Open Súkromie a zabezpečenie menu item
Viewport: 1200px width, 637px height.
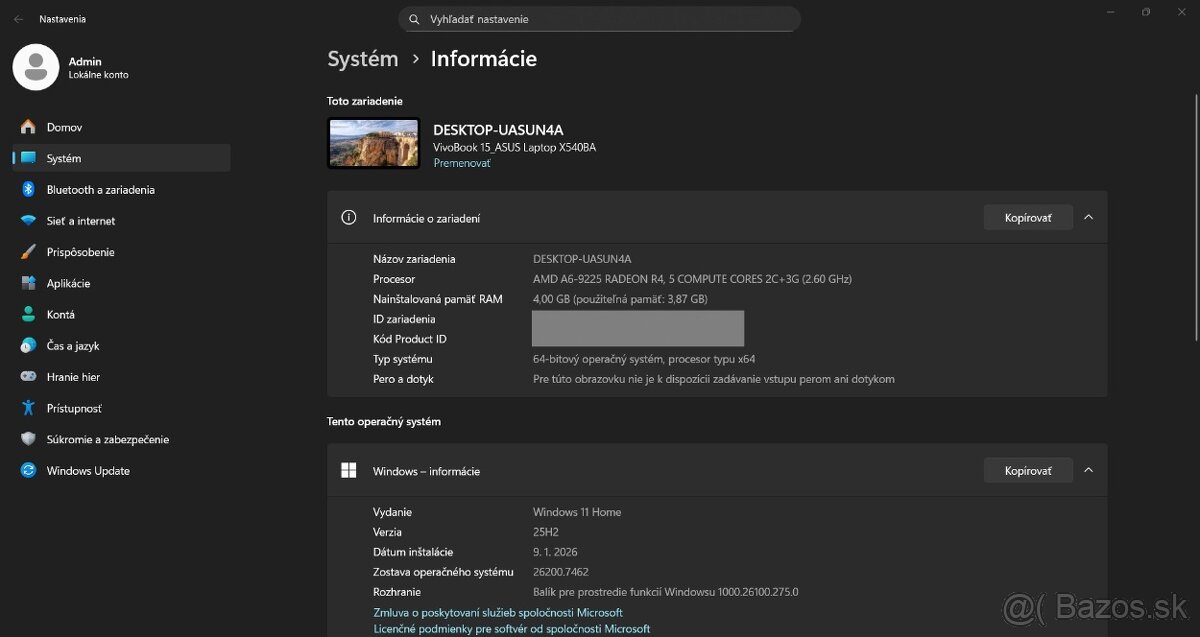click(107, 440)
